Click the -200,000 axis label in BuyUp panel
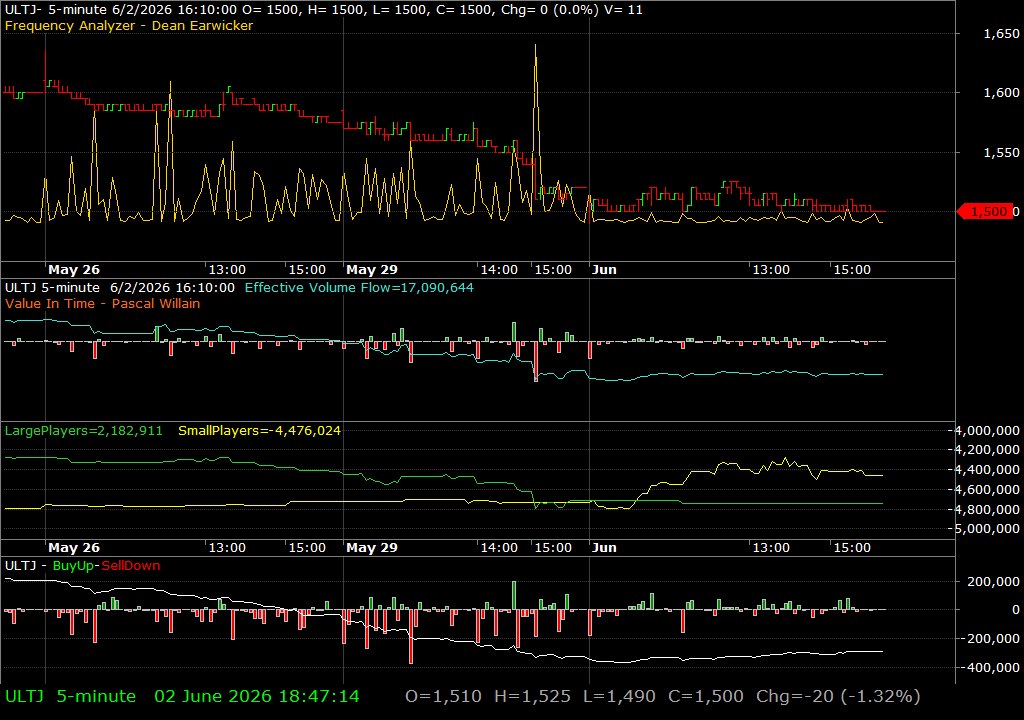The height and width of the screenshot is (720, 1024). point(989,638)
